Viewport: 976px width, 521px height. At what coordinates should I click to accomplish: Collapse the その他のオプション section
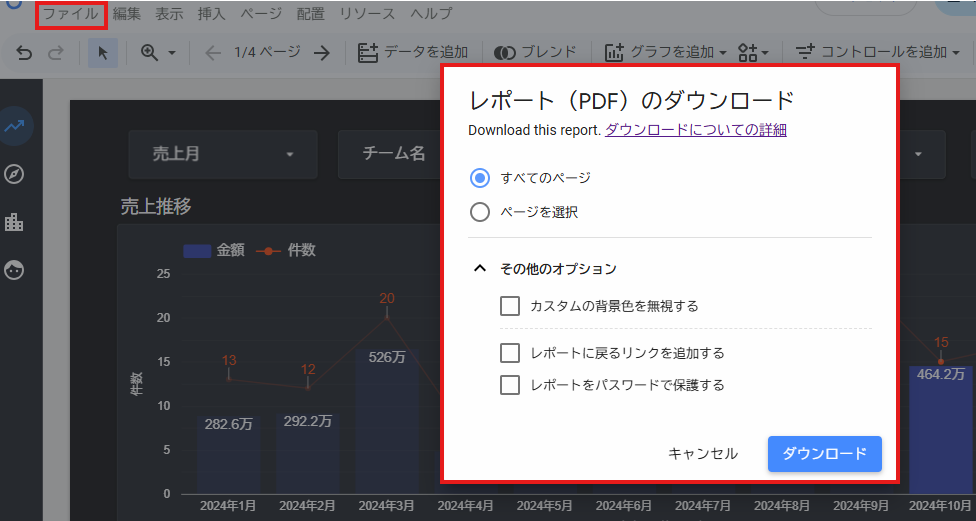pyautogui.click(x=480, y=269)
